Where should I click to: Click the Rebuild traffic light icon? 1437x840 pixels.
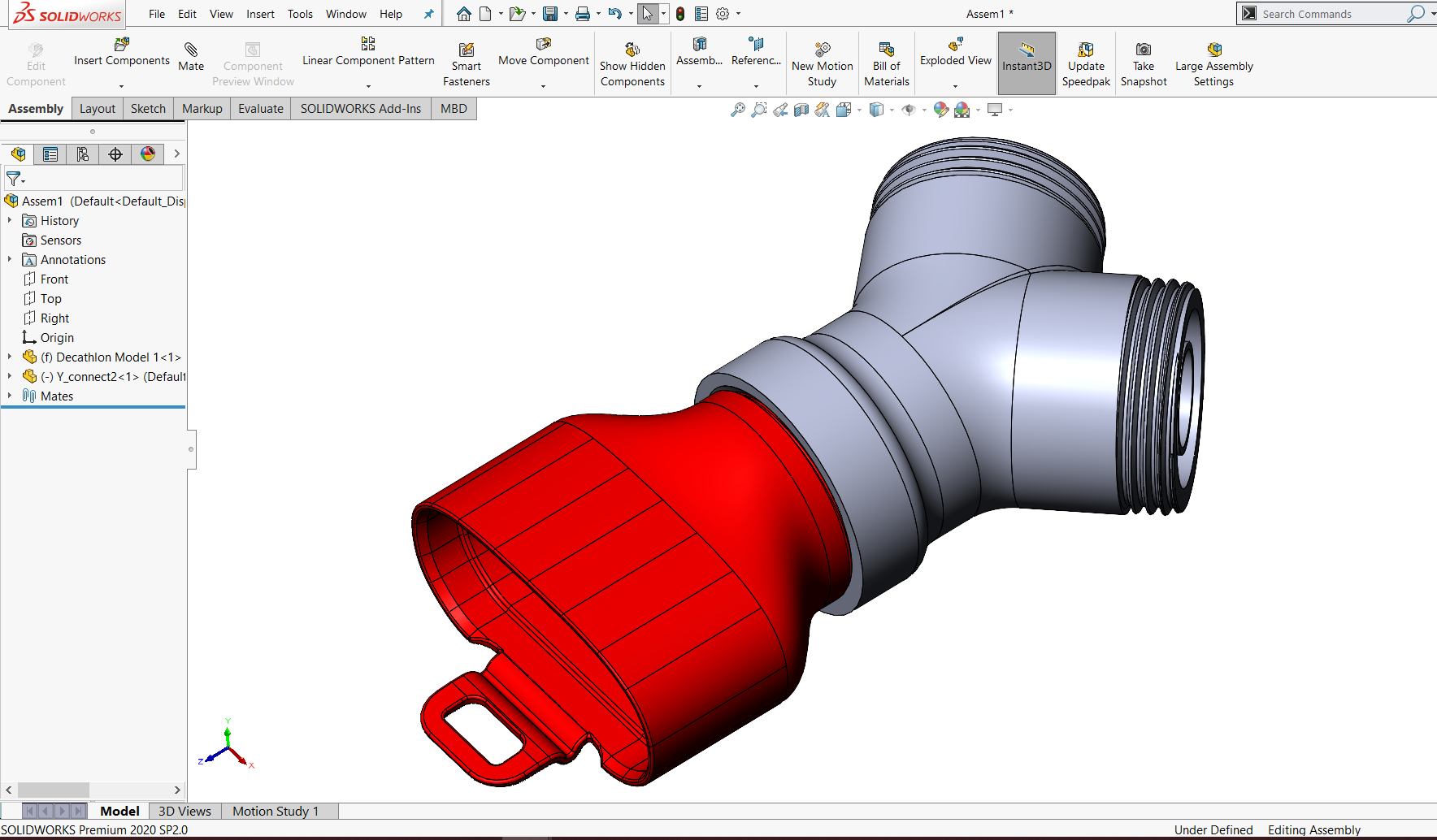click(x=680, y=14)
